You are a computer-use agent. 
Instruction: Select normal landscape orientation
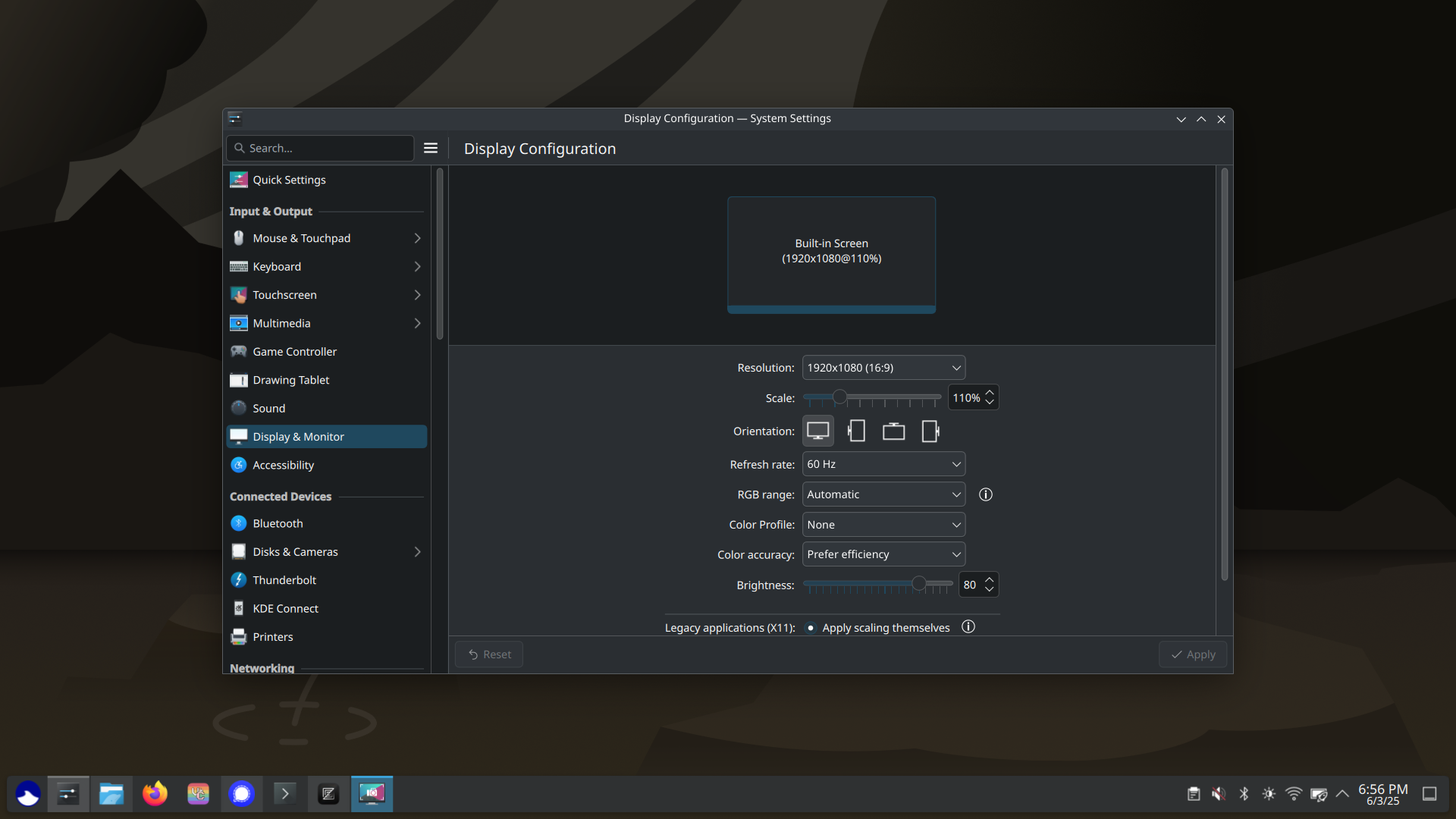(818, 431)
